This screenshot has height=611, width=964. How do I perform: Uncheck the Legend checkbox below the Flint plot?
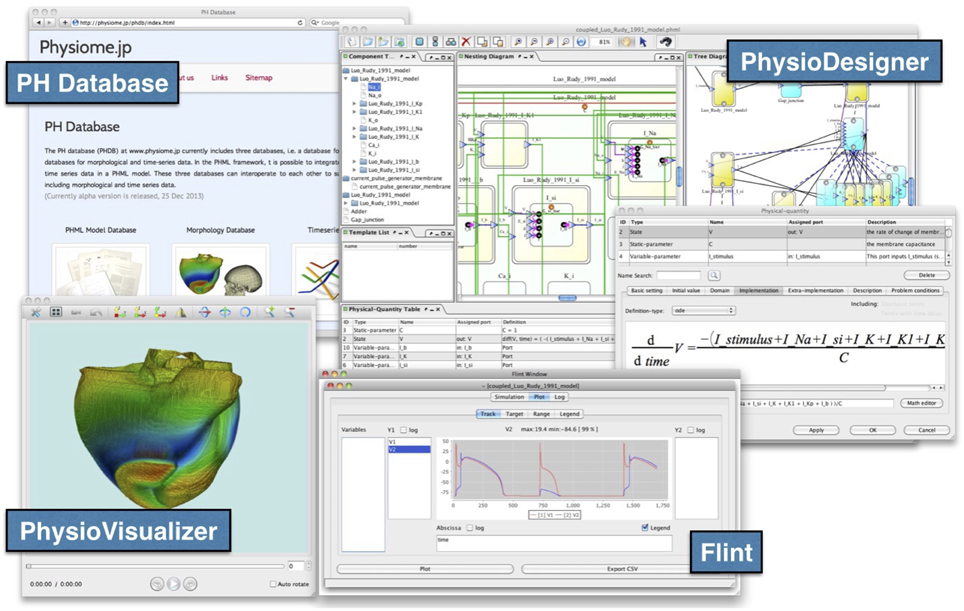645,528
